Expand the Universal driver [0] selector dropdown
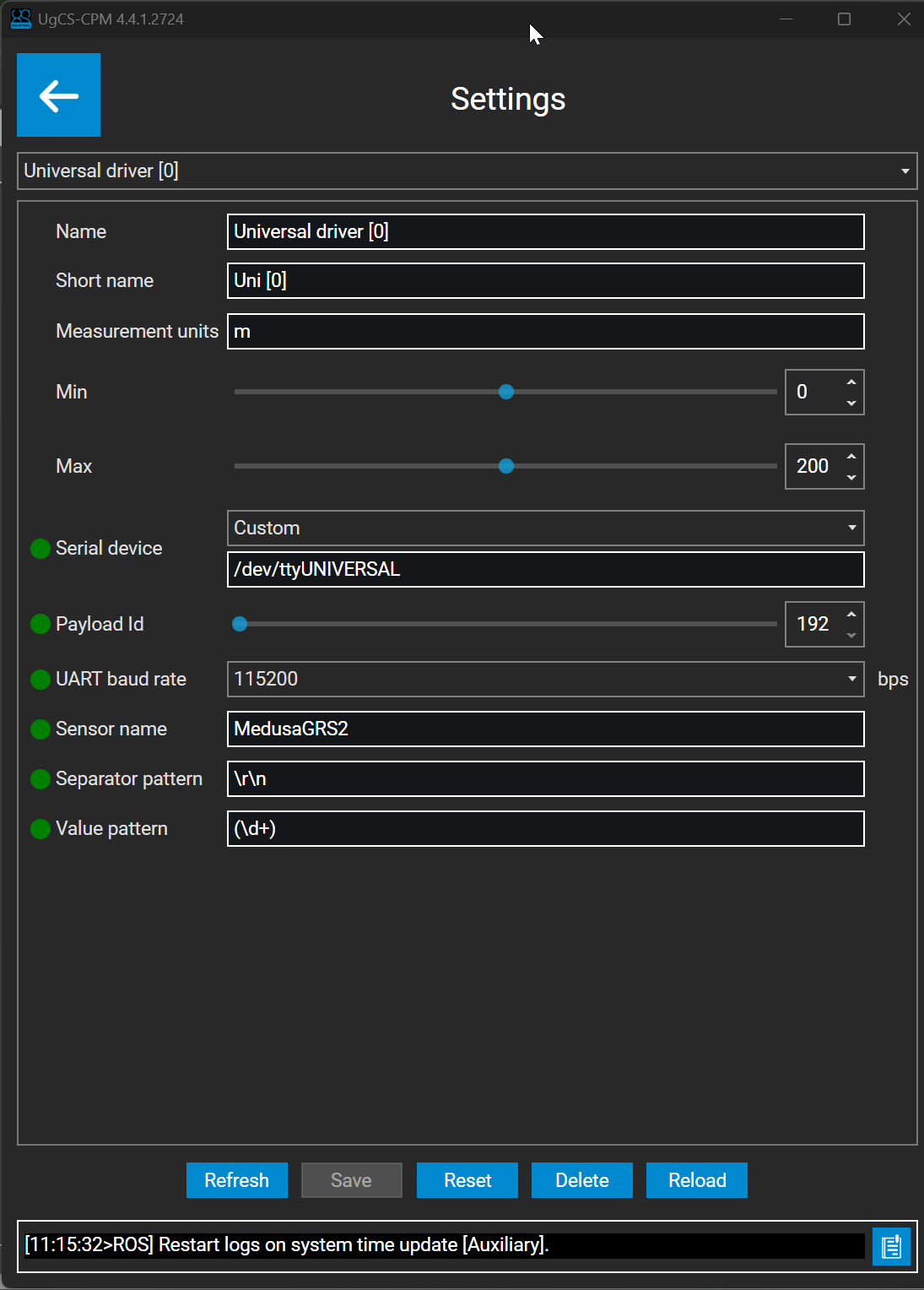 905,171
